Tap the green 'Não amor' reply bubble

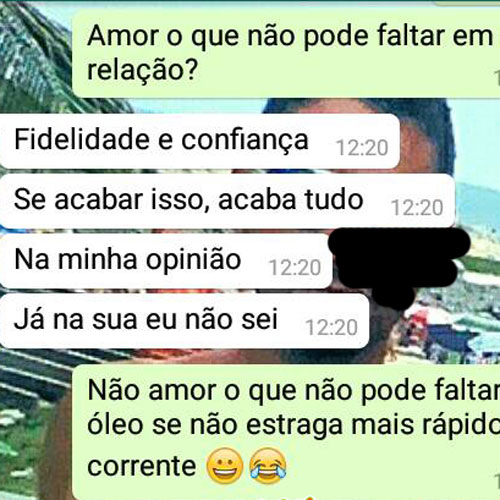tap(286, 432)
